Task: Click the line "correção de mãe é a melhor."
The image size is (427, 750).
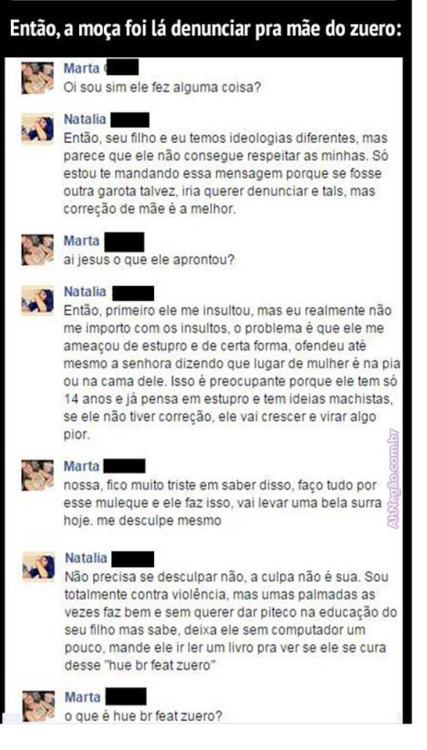Action: tap(150, 210)
